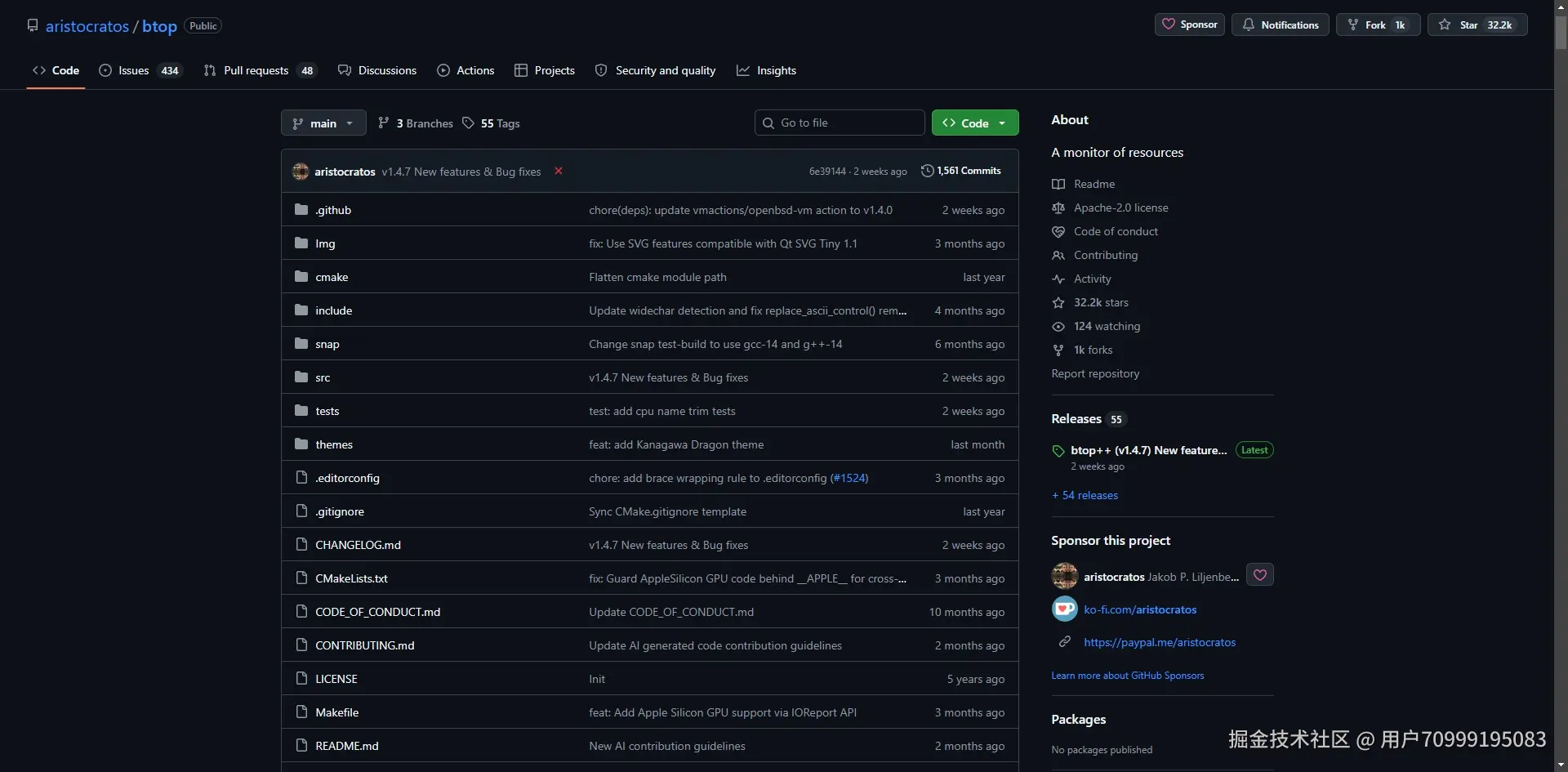Click the Ko-fi logo icon
The image size is (1568, 772).
[1065, 609]
